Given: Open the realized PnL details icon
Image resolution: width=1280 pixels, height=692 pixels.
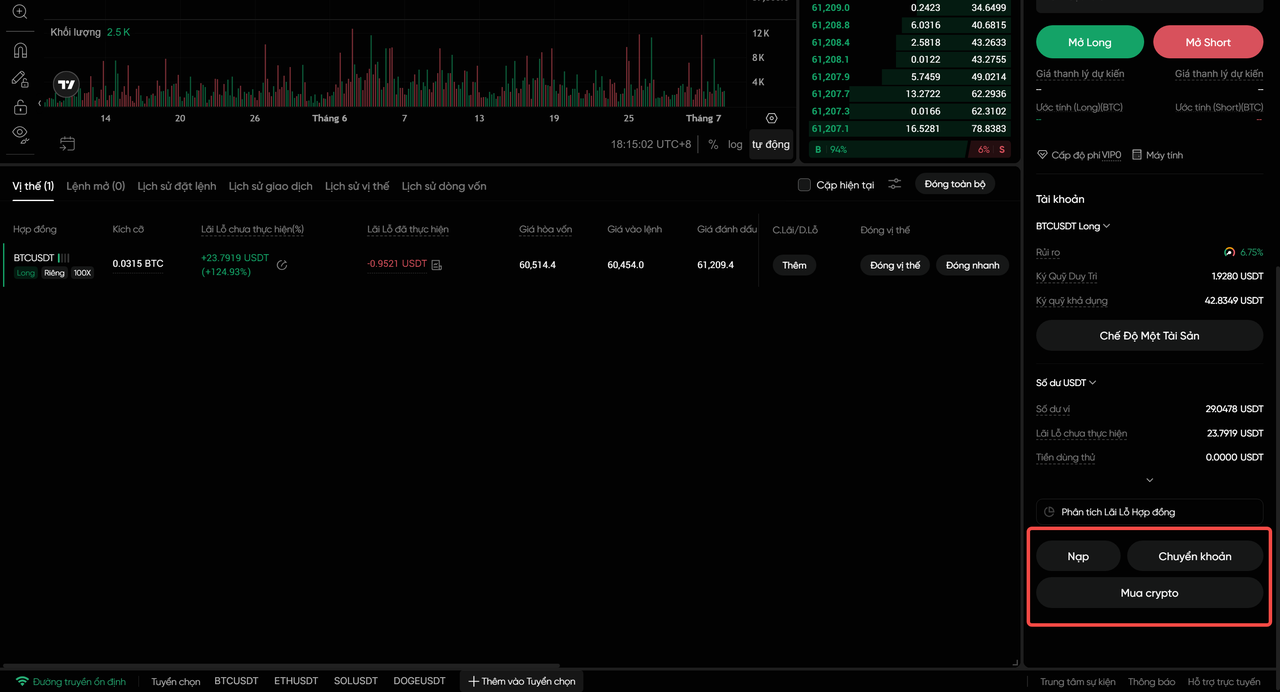Looking at the screenshot, I should tap(436, 265).
